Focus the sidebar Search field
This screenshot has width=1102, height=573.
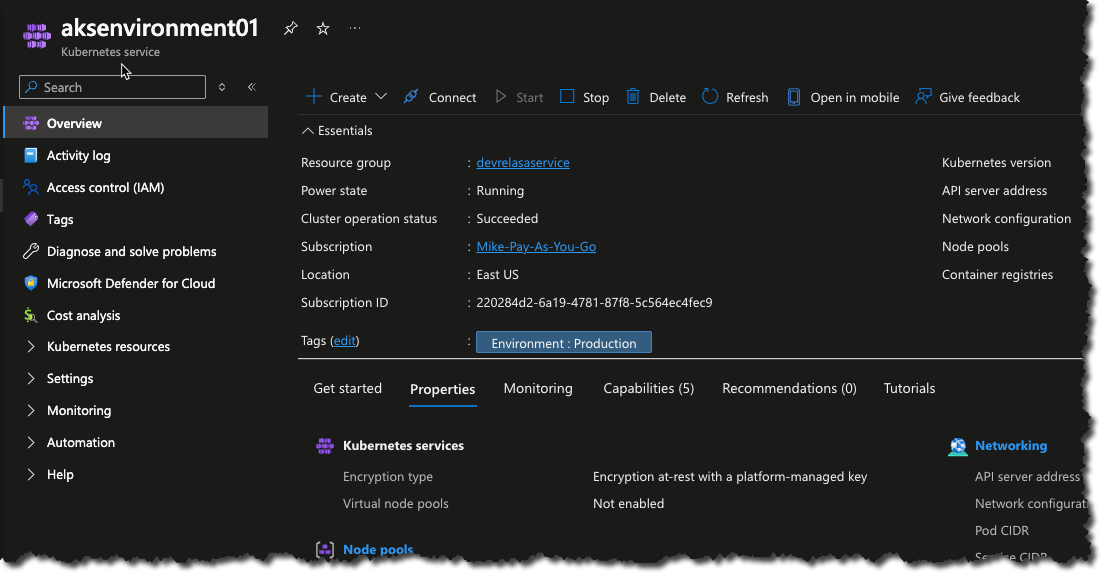(x=112, y=87)
